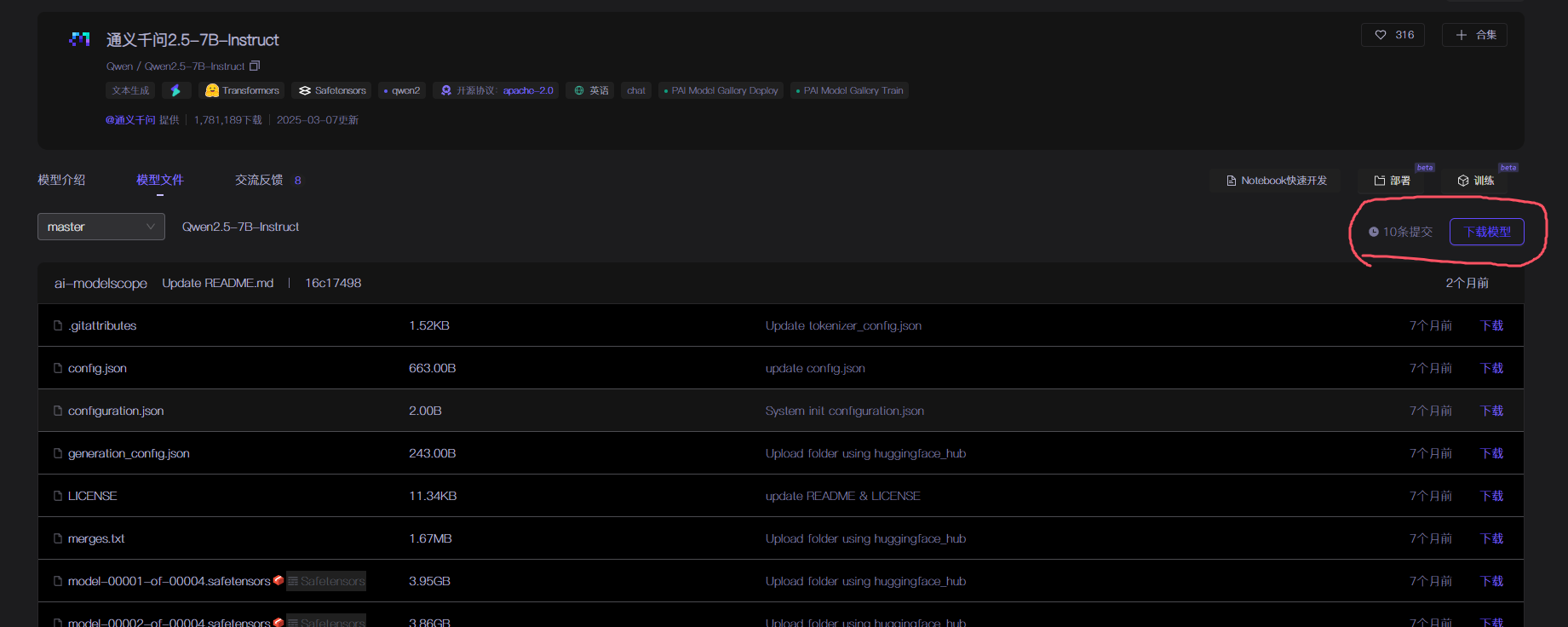Image resolution: width=1568 pixels, height=627 pixels.
Task: Click the red LFS cube icon on model-00001-of-00004.safetensors
Action: [x=279, y=580]
